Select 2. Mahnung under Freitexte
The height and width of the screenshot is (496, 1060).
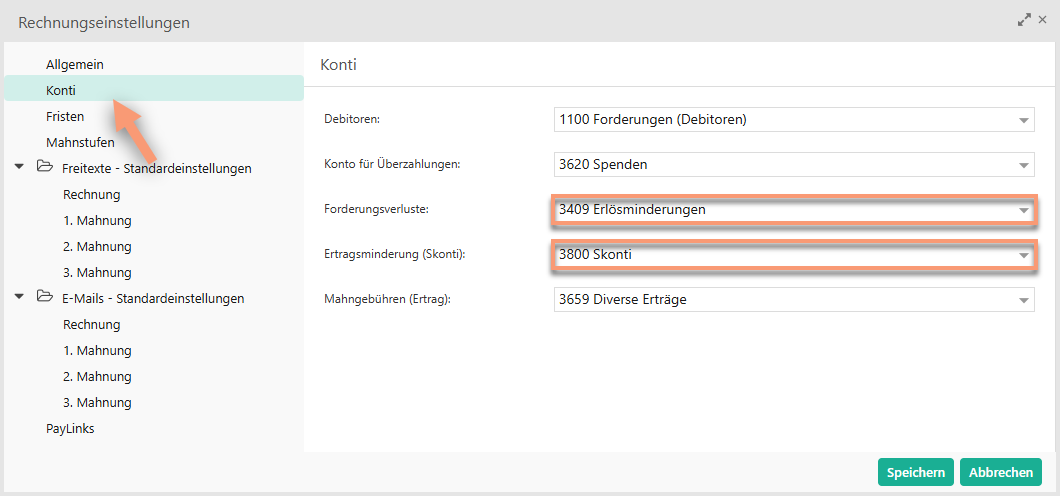pos(97,247)
